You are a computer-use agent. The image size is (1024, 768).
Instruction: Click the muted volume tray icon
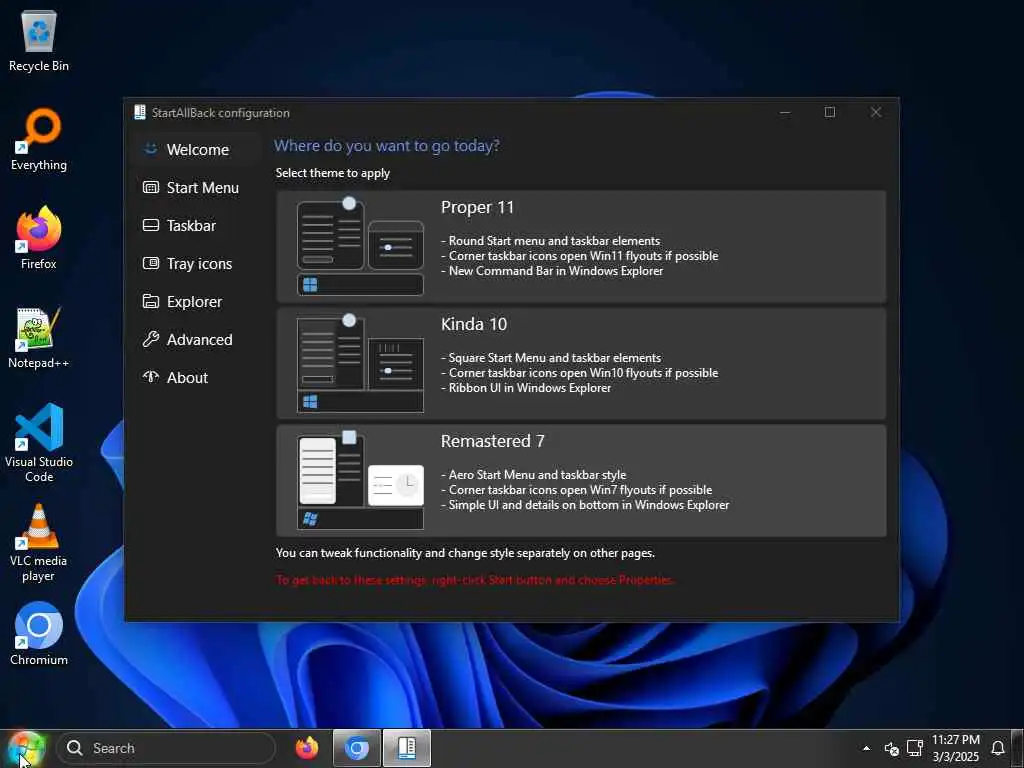tap(891, 748)
